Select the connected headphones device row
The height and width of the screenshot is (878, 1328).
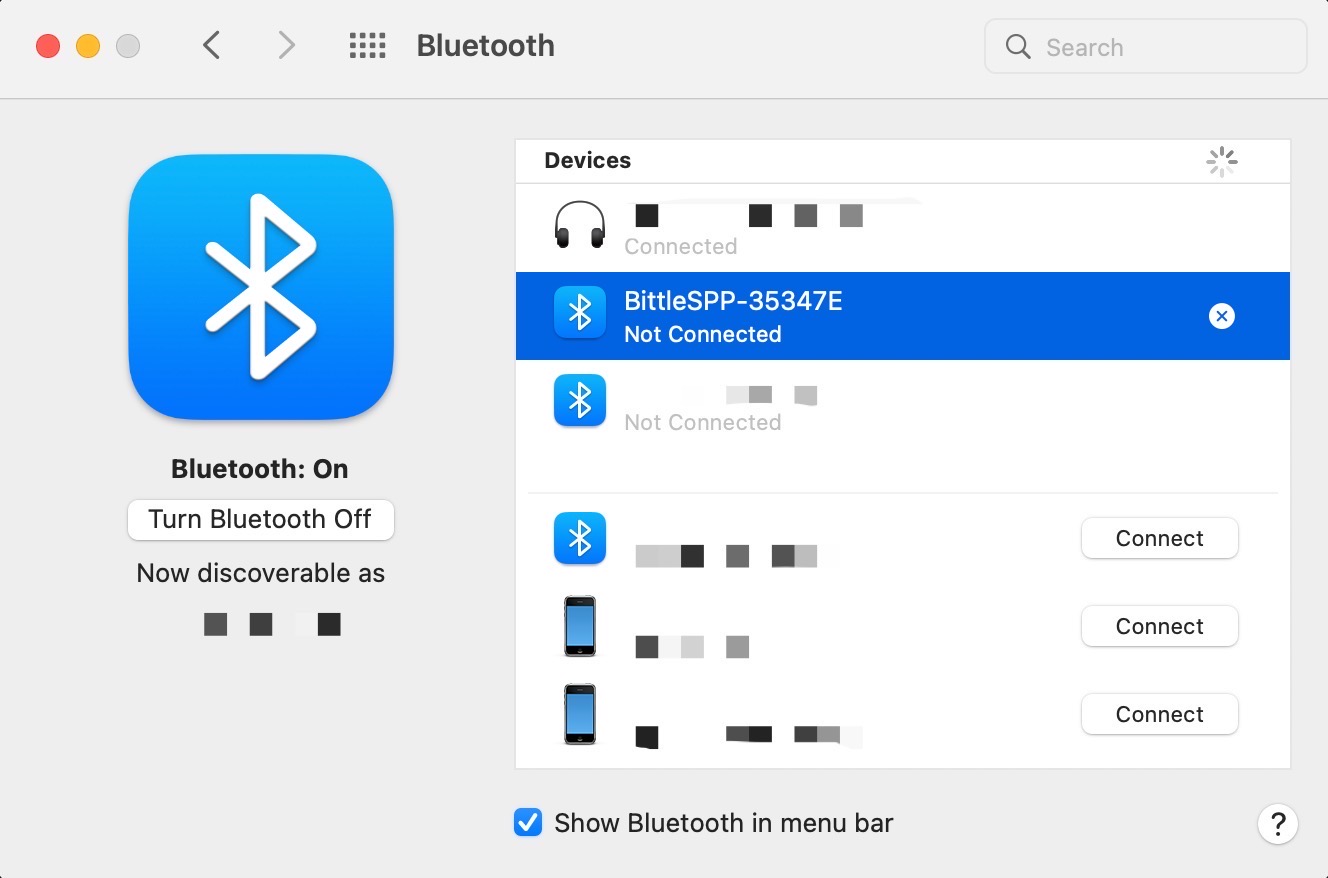click(x=903, y=228)
